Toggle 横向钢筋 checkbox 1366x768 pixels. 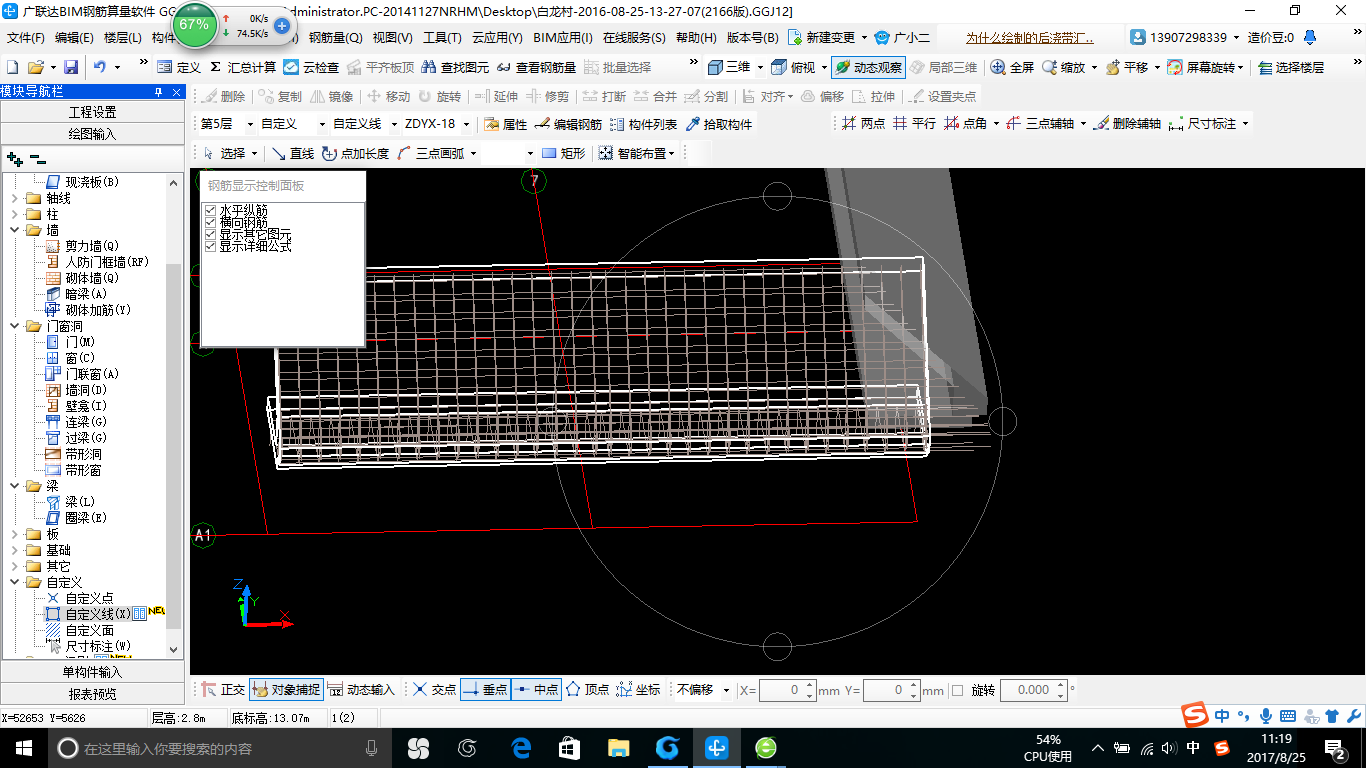pyautogui.click(x=210, y=222)
